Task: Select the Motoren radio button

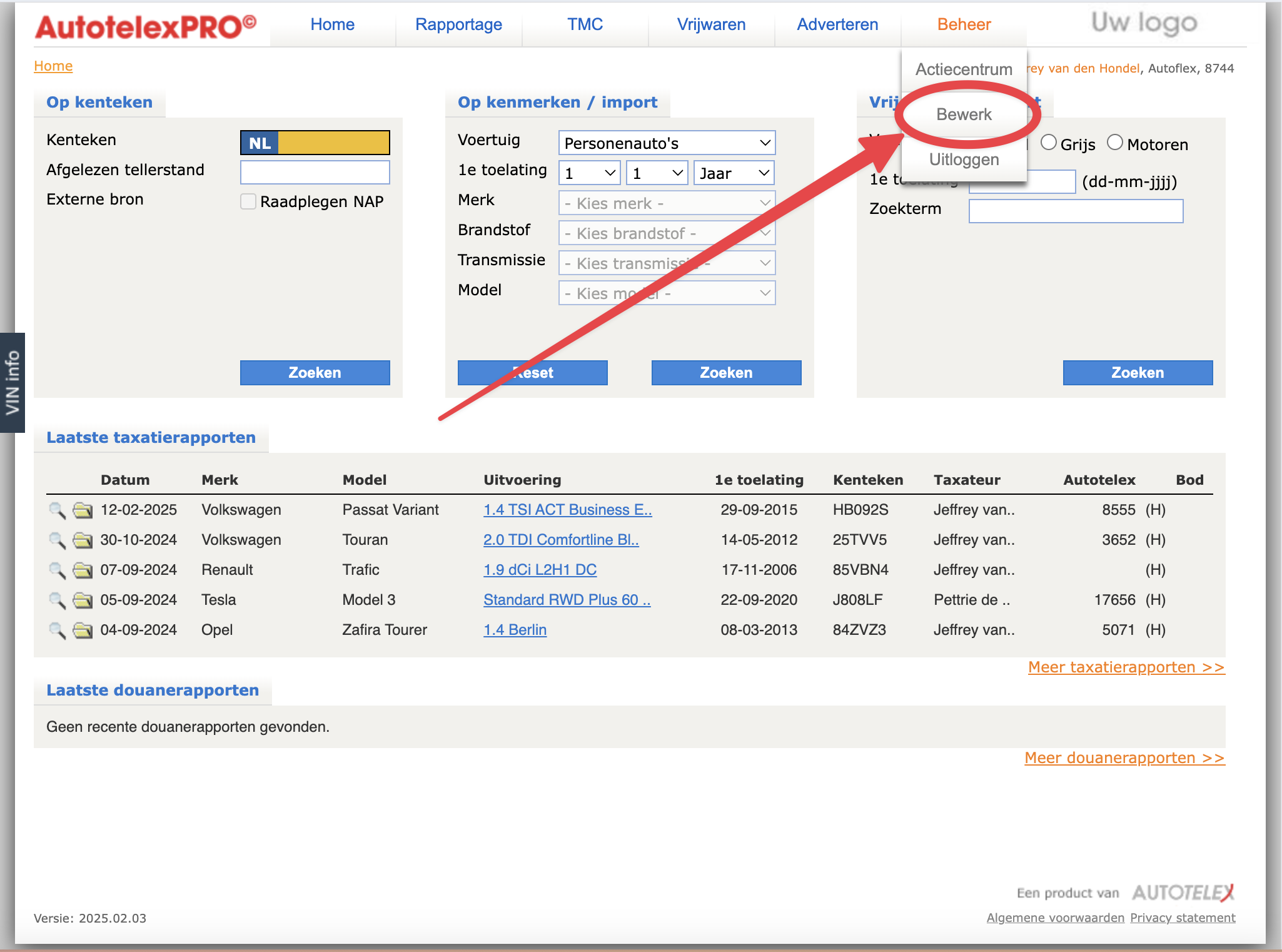Action: pos(1115,143)
